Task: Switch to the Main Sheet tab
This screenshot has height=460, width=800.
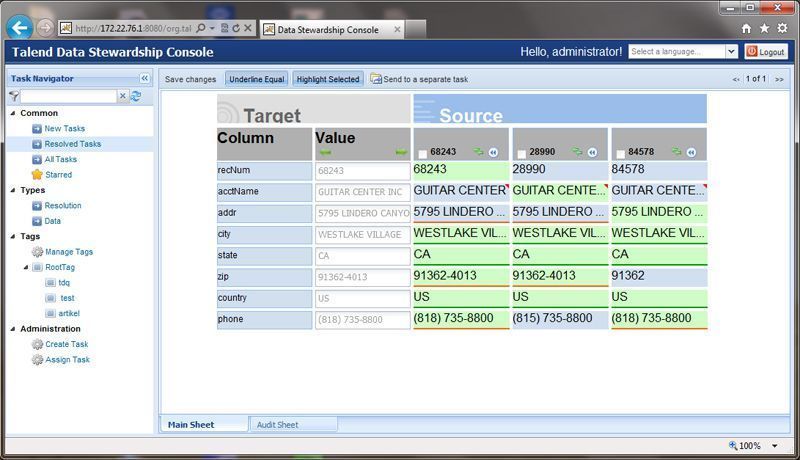Action: (204, 424)
